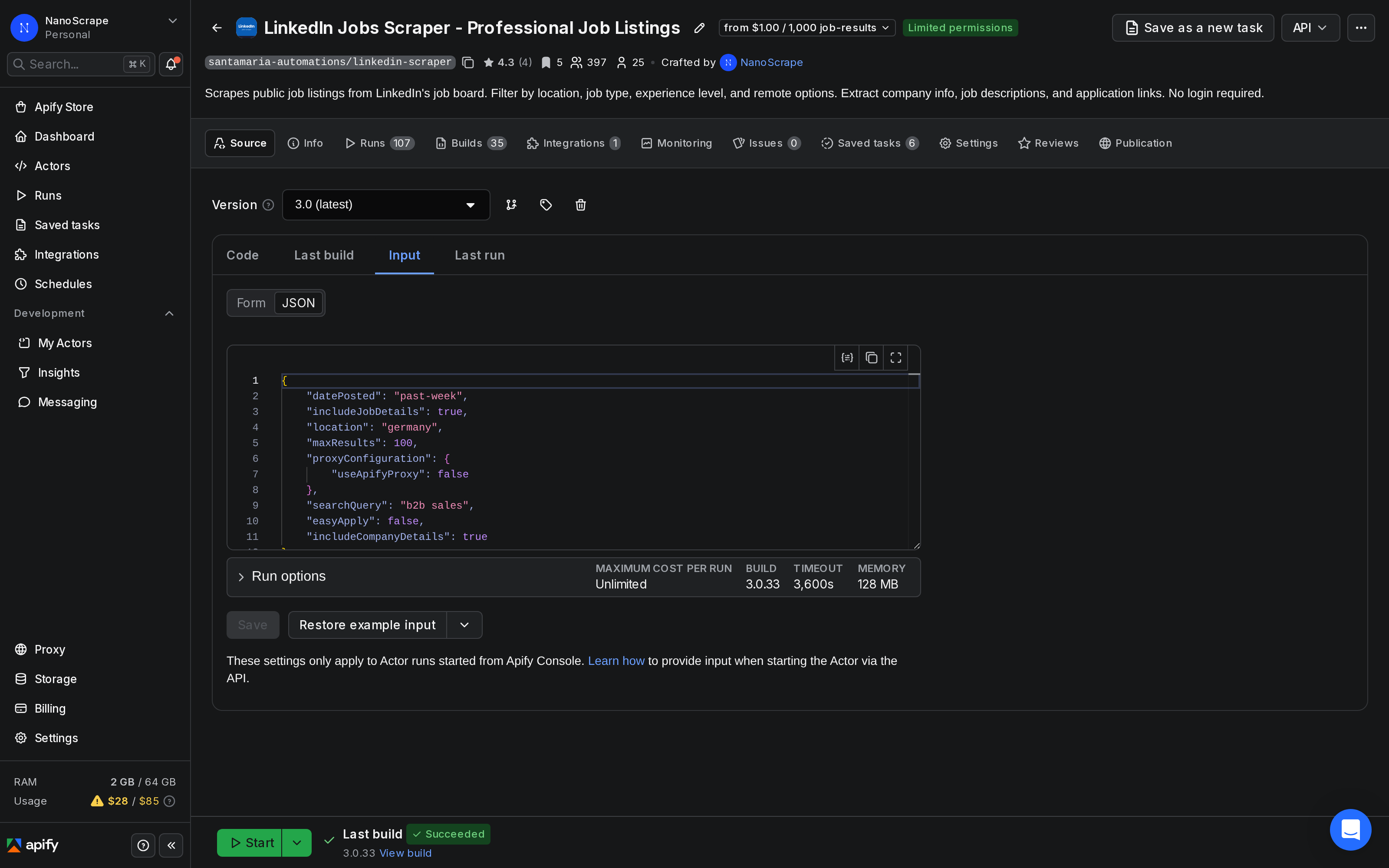Viewport: 1389px width, 868px height.
Task: Focus the Search input field
Action: tap(81, 64)
